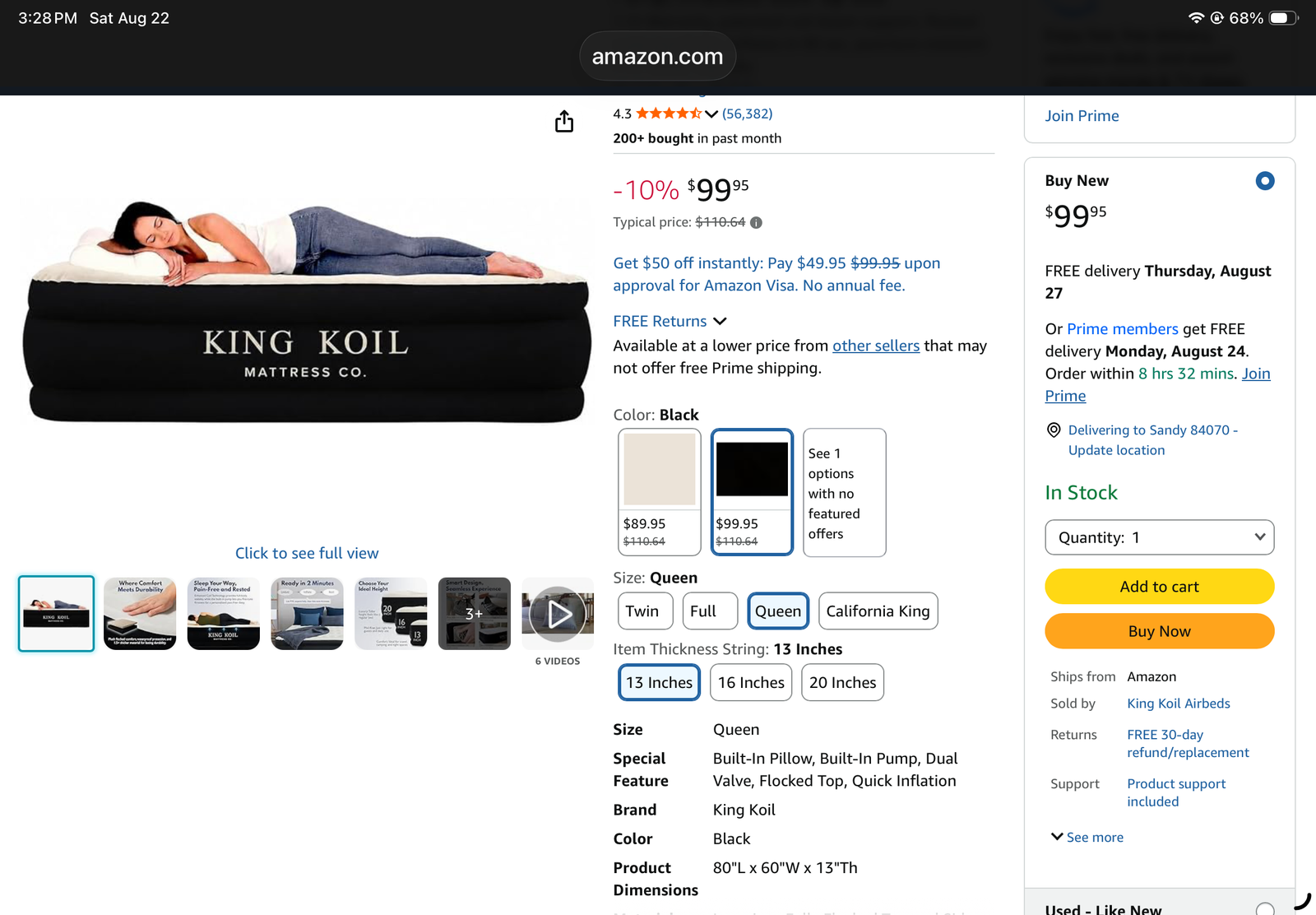The image size is (1316, 915).
Task: Select Used - Like New radio option
Action: click(x=1265, y=908)
